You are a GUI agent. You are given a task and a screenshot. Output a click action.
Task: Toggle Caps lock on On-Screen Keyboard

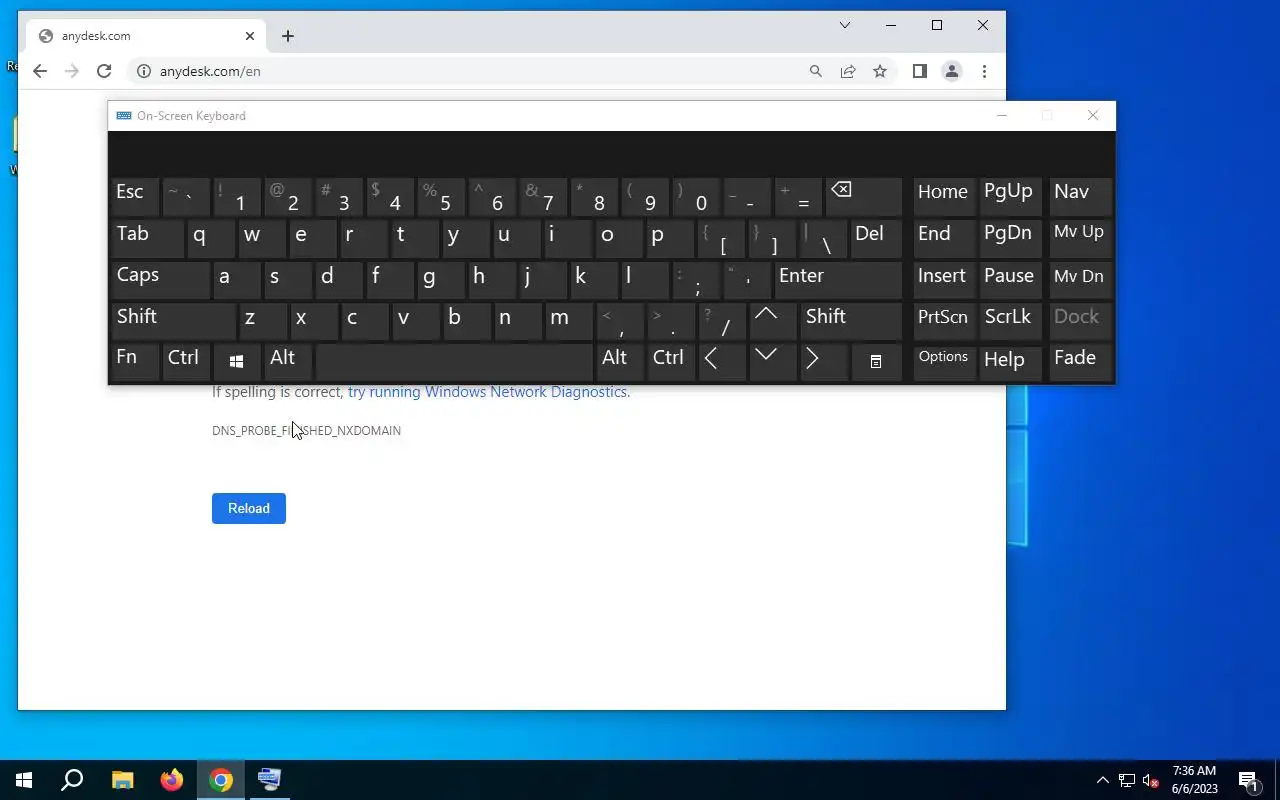[x=160, y=279]
